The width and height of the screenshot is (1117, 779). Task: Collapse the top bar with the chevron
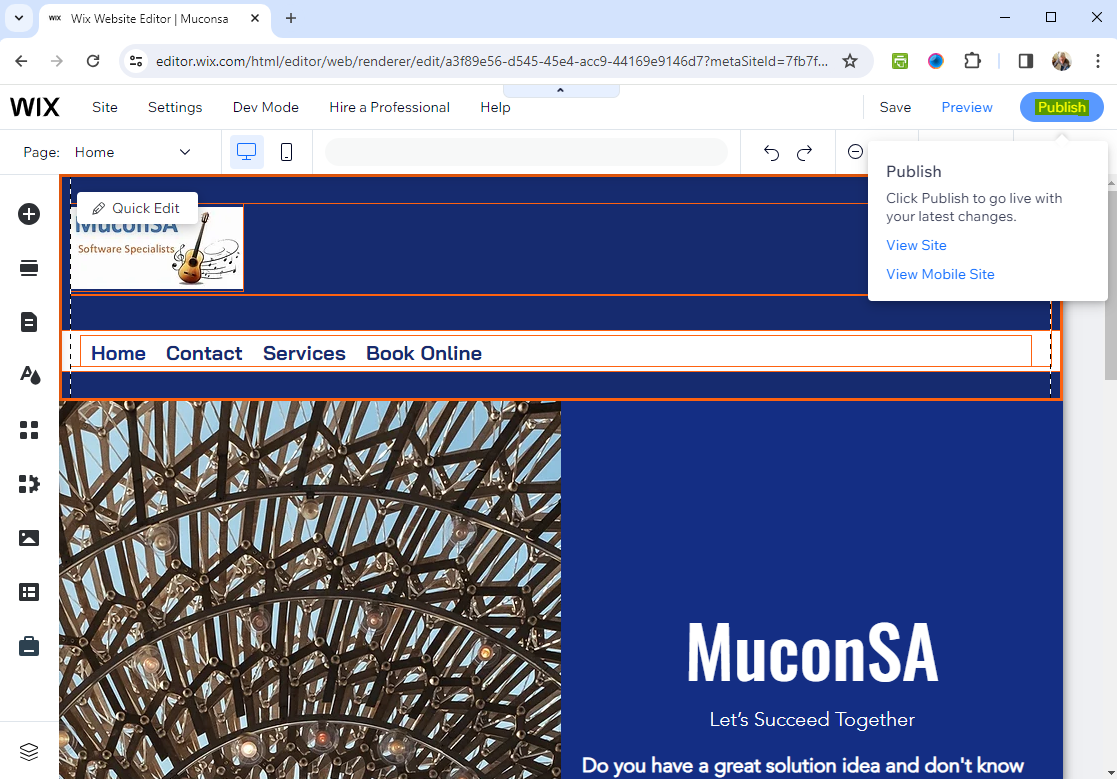(561, 90)
